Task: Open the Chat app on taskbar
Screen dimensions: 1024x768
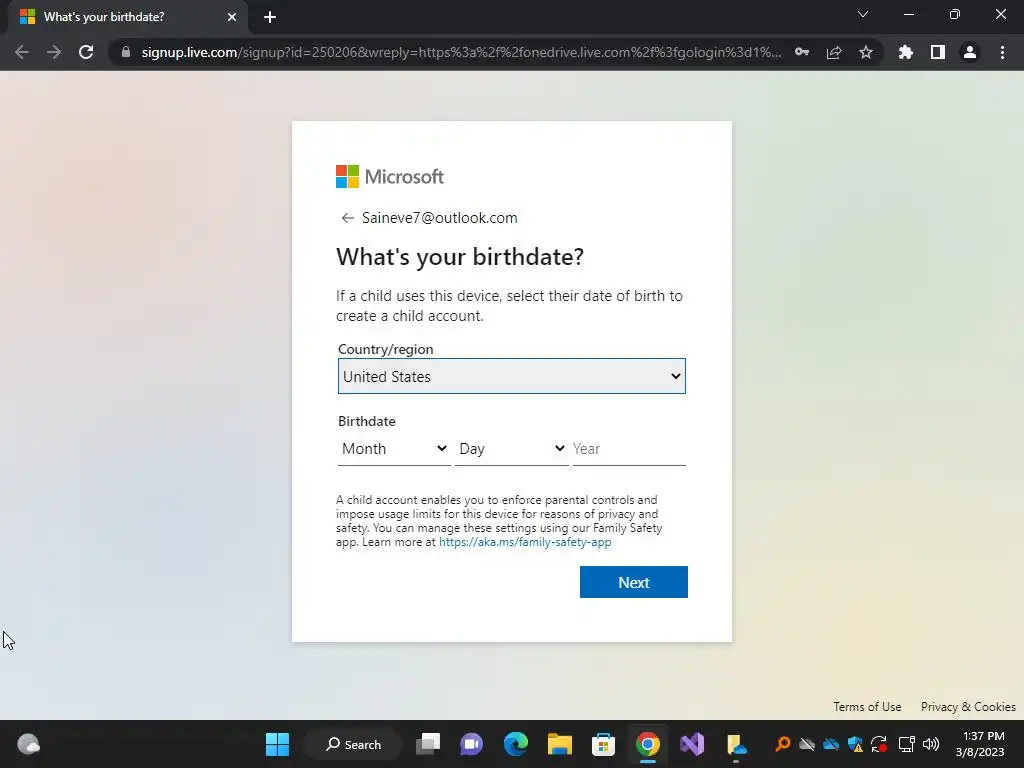Action: pos(472,744)
